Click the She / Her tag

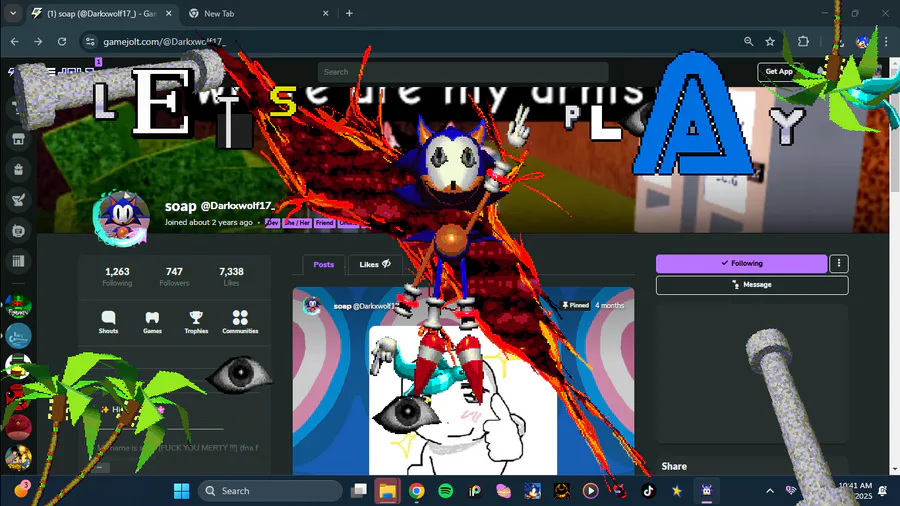pyautogui.click(x=297, y=223)
